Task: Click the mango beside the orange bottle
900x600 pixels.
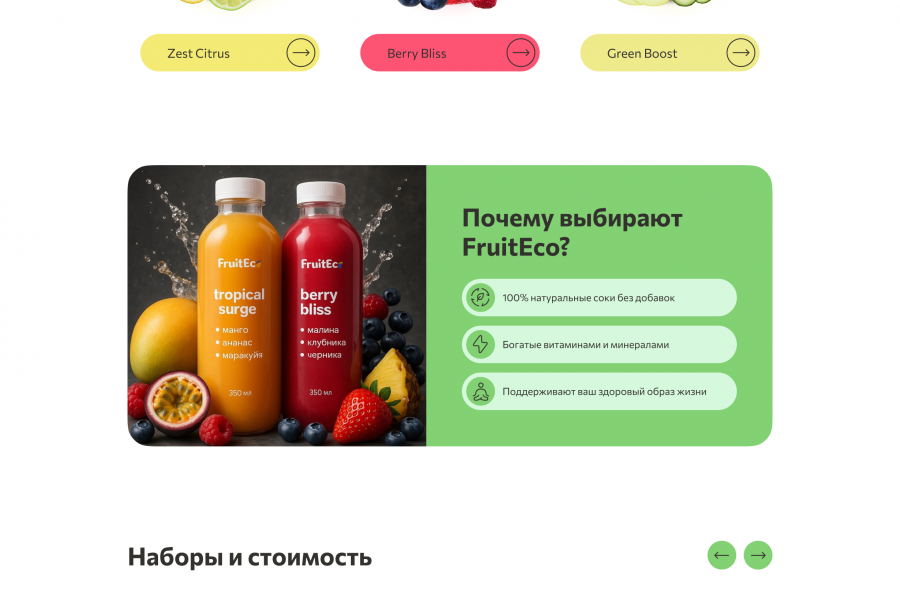Action: pyautogui.click(x=164, y=340)
